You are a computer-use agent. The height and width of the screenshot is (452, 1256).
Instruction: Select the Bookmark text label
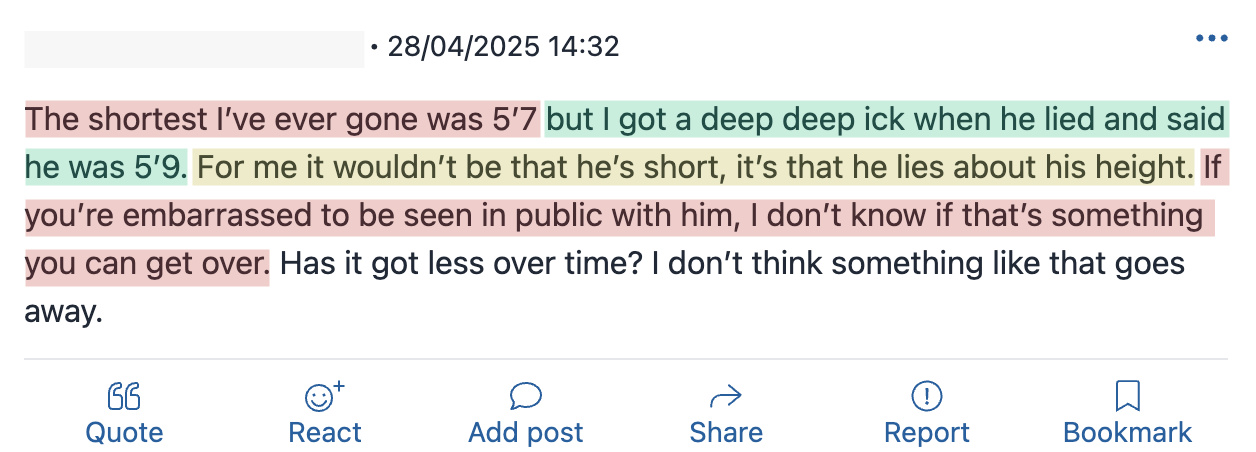point(1128,432)
